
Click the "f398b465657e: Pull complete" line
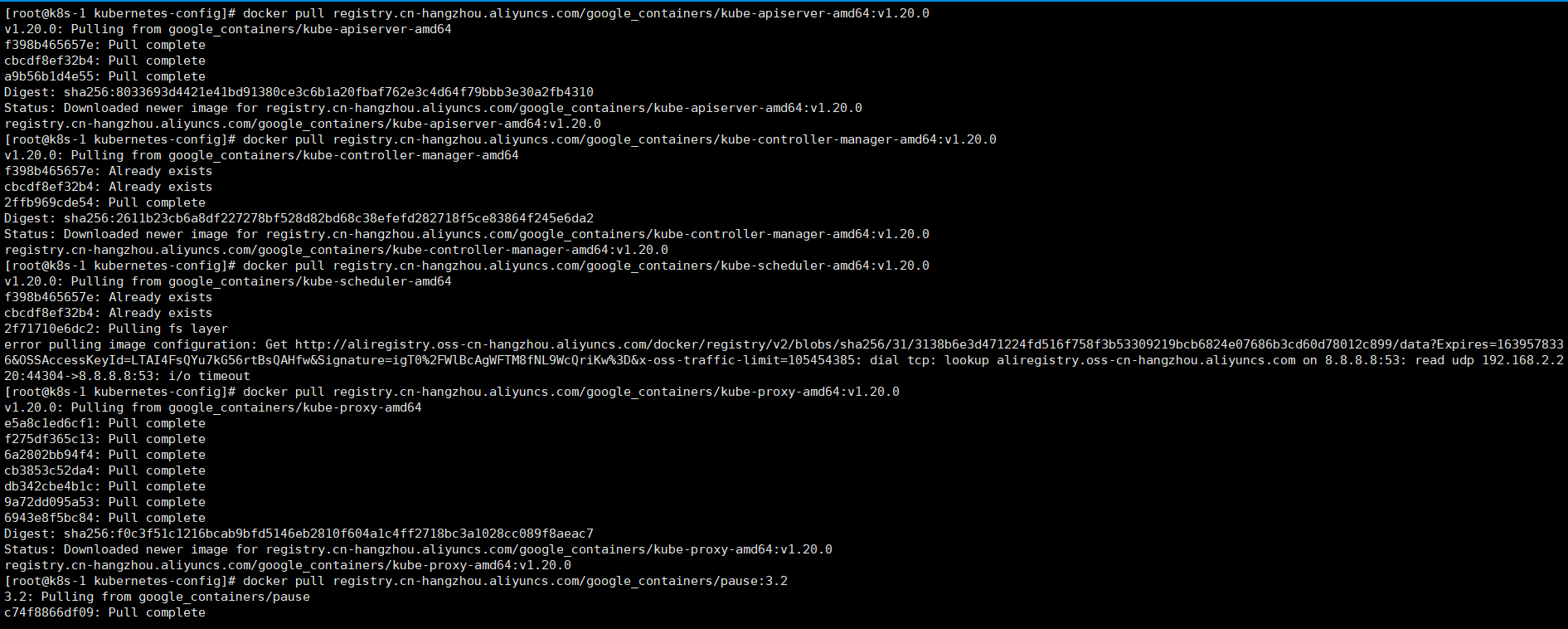pos(104,45)
